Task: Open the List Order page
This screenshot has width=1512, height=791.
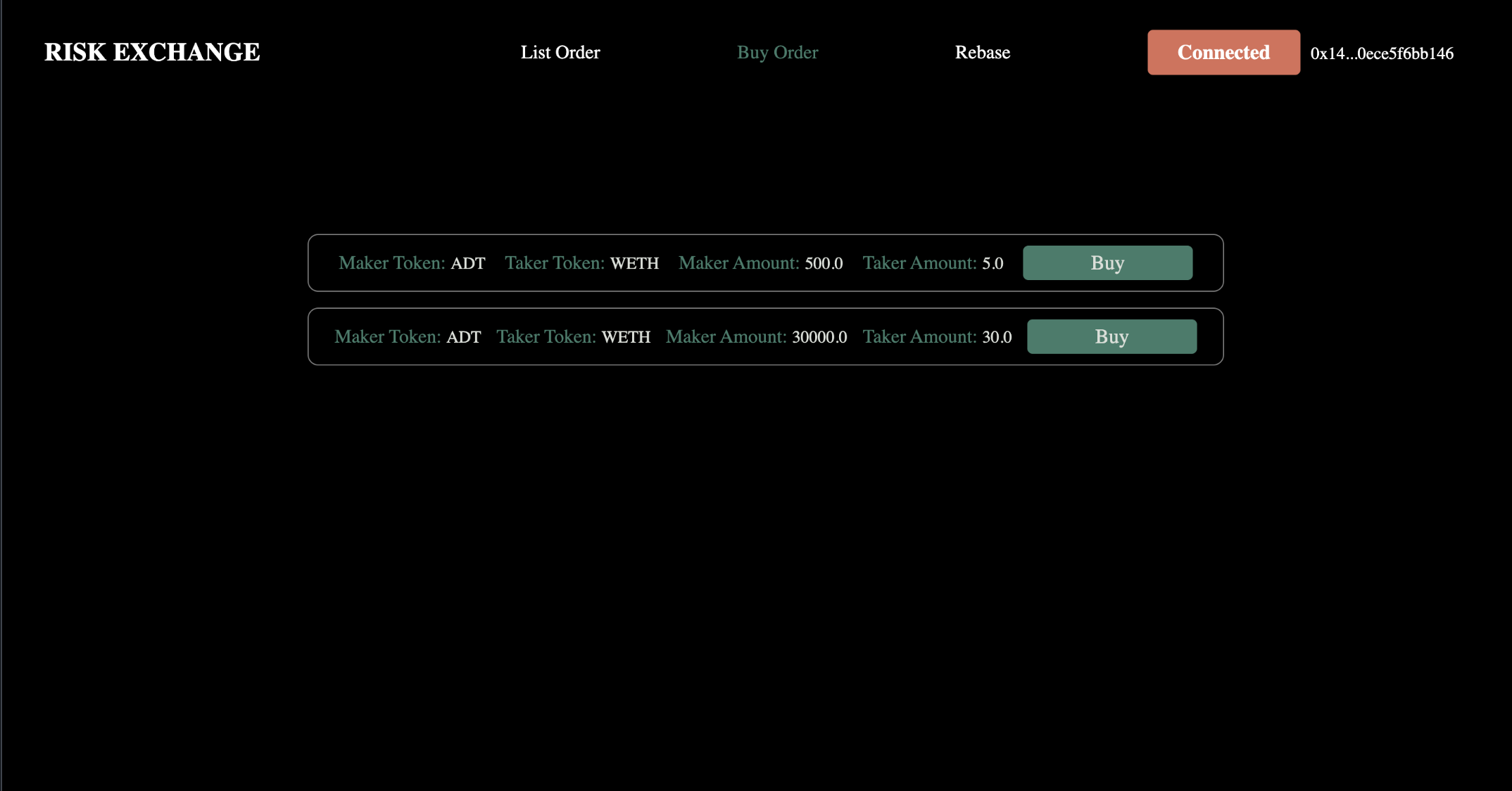Action: tap(560, 53)
